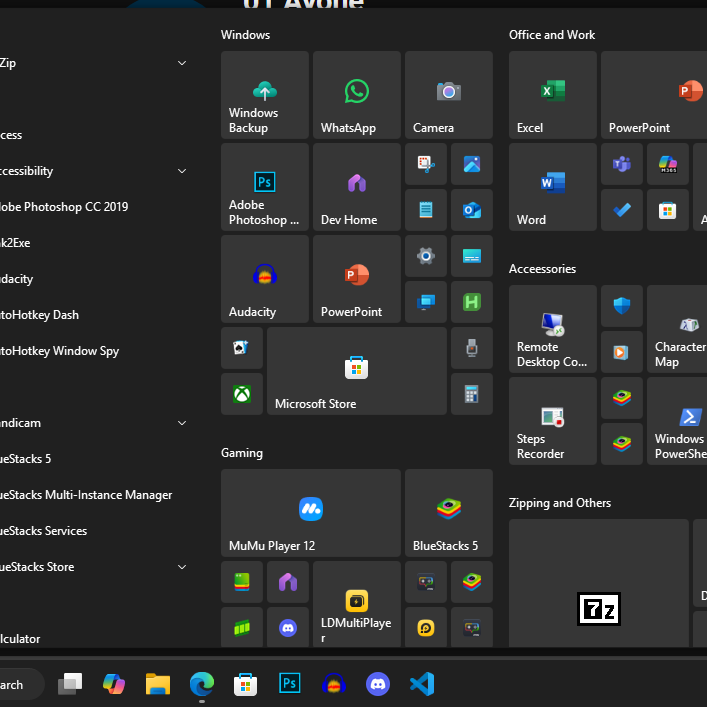
Task: Expand the BlueStacks Store folder chevron
Action: (182, 567)
